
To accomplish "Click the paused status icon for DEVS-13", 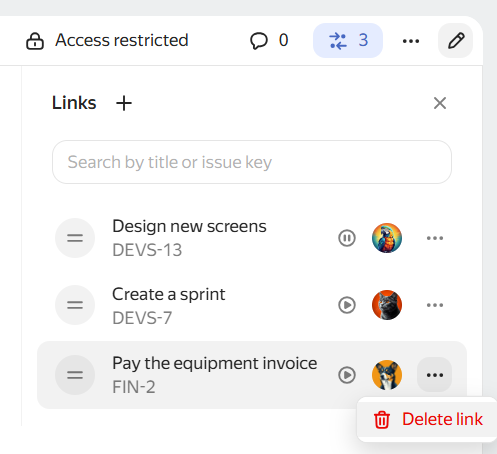I will [347, 238].
